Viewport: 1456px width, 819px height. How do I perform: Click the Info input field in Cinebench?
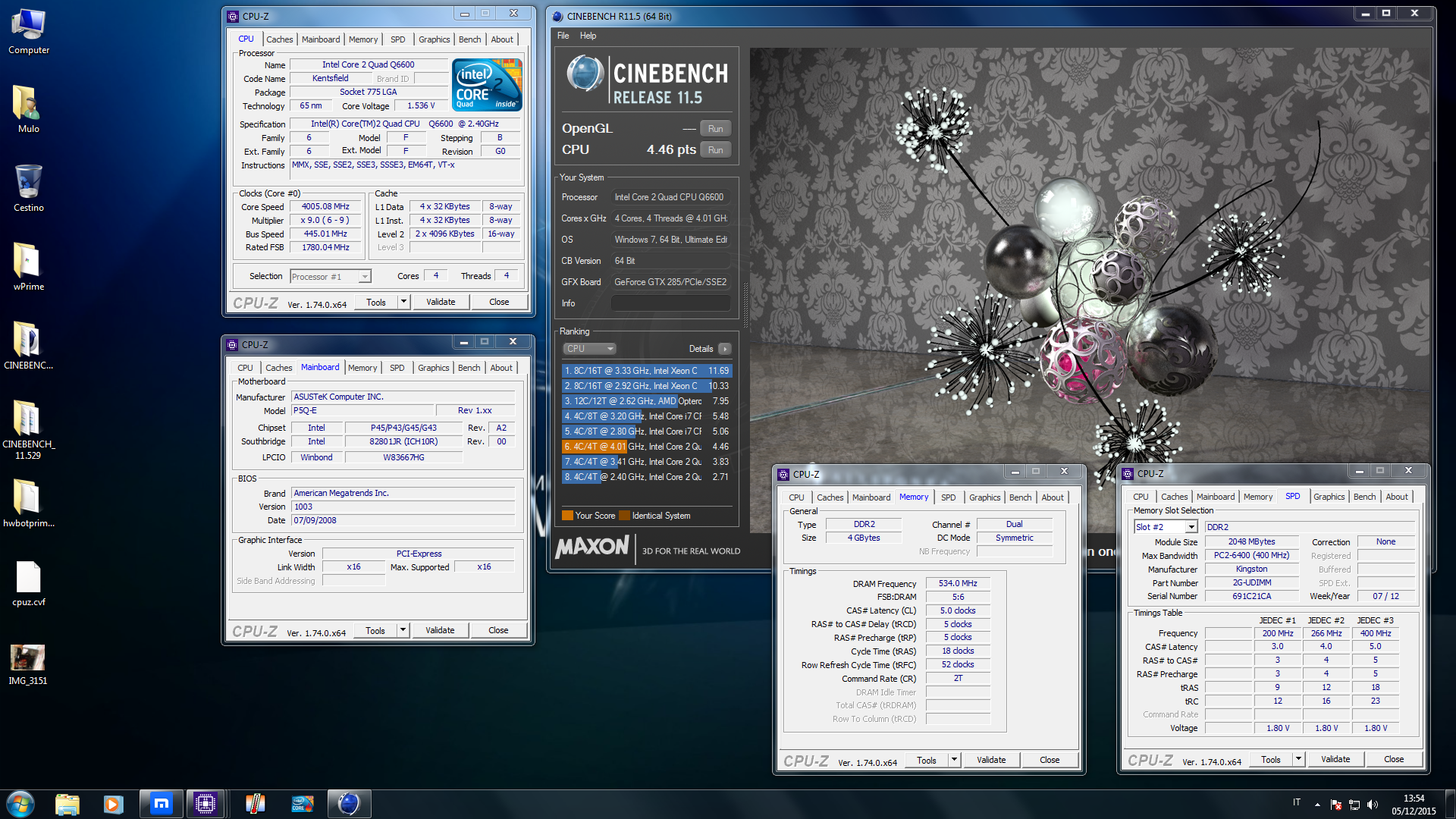[671, 303]
